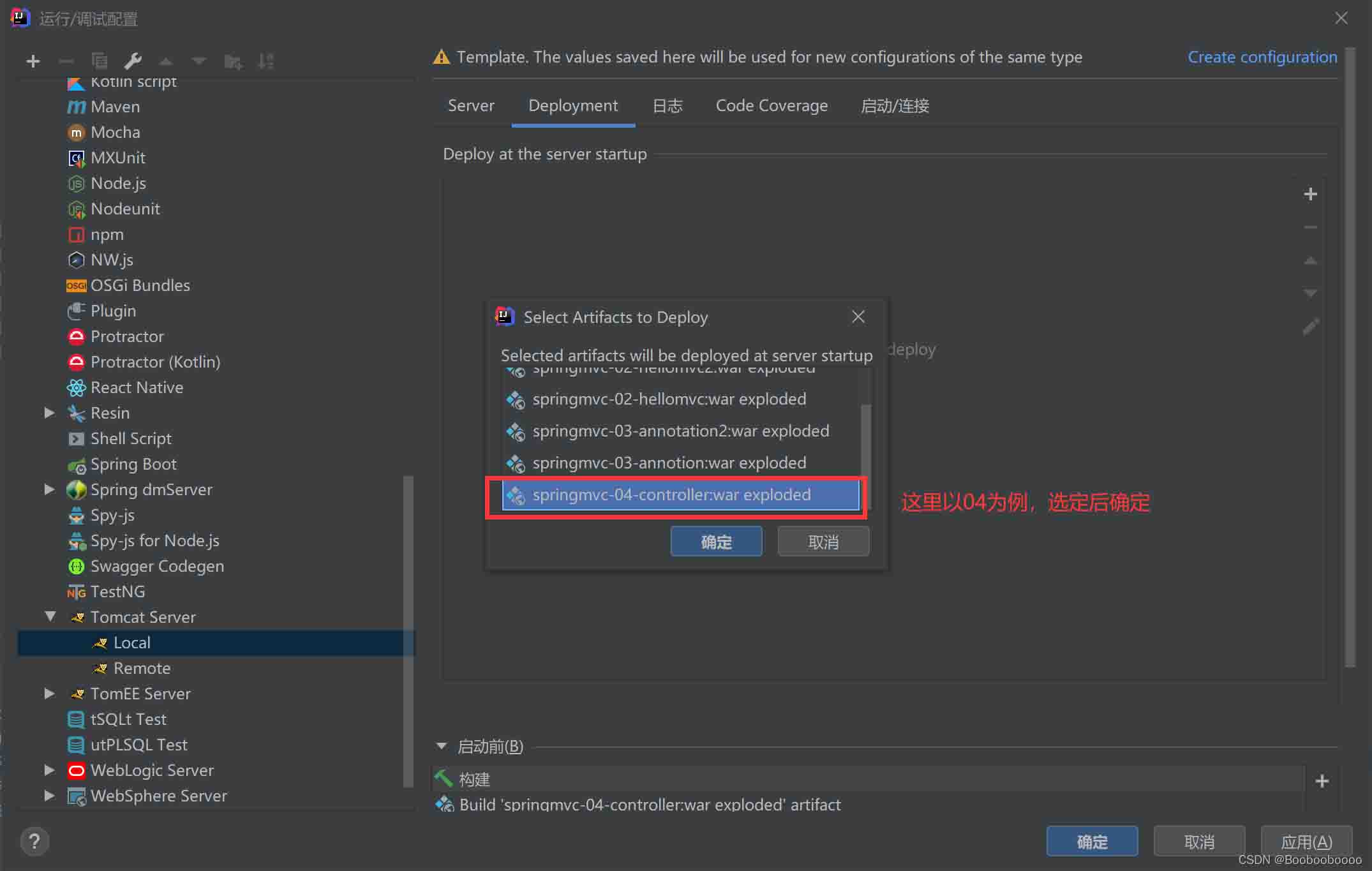Click the configuration tree scrollbar
The image size is (1372, 871).
point(408,632)
